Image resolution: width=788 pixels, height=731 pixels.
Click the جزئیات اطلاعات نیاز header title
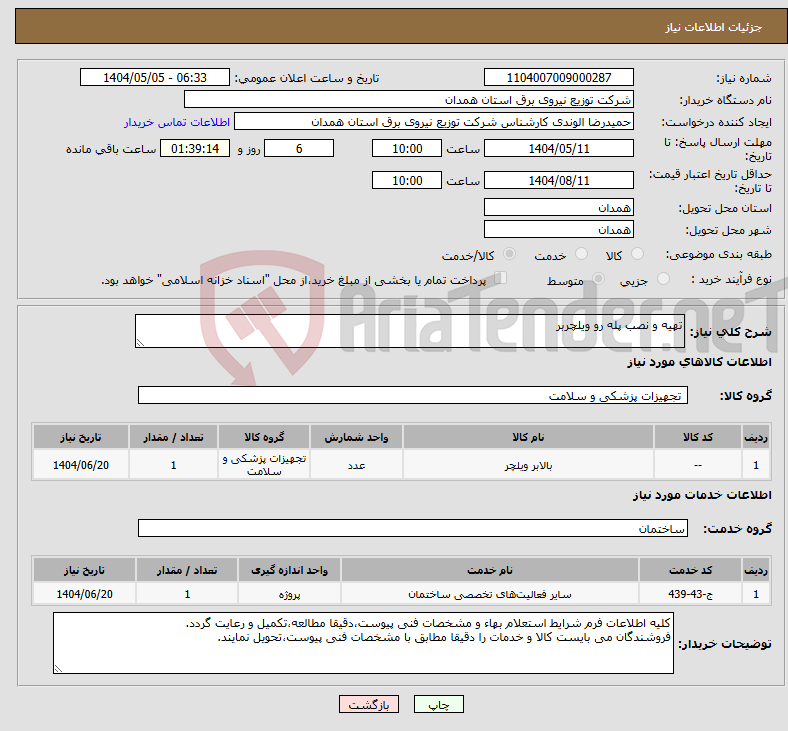[714, 27]
